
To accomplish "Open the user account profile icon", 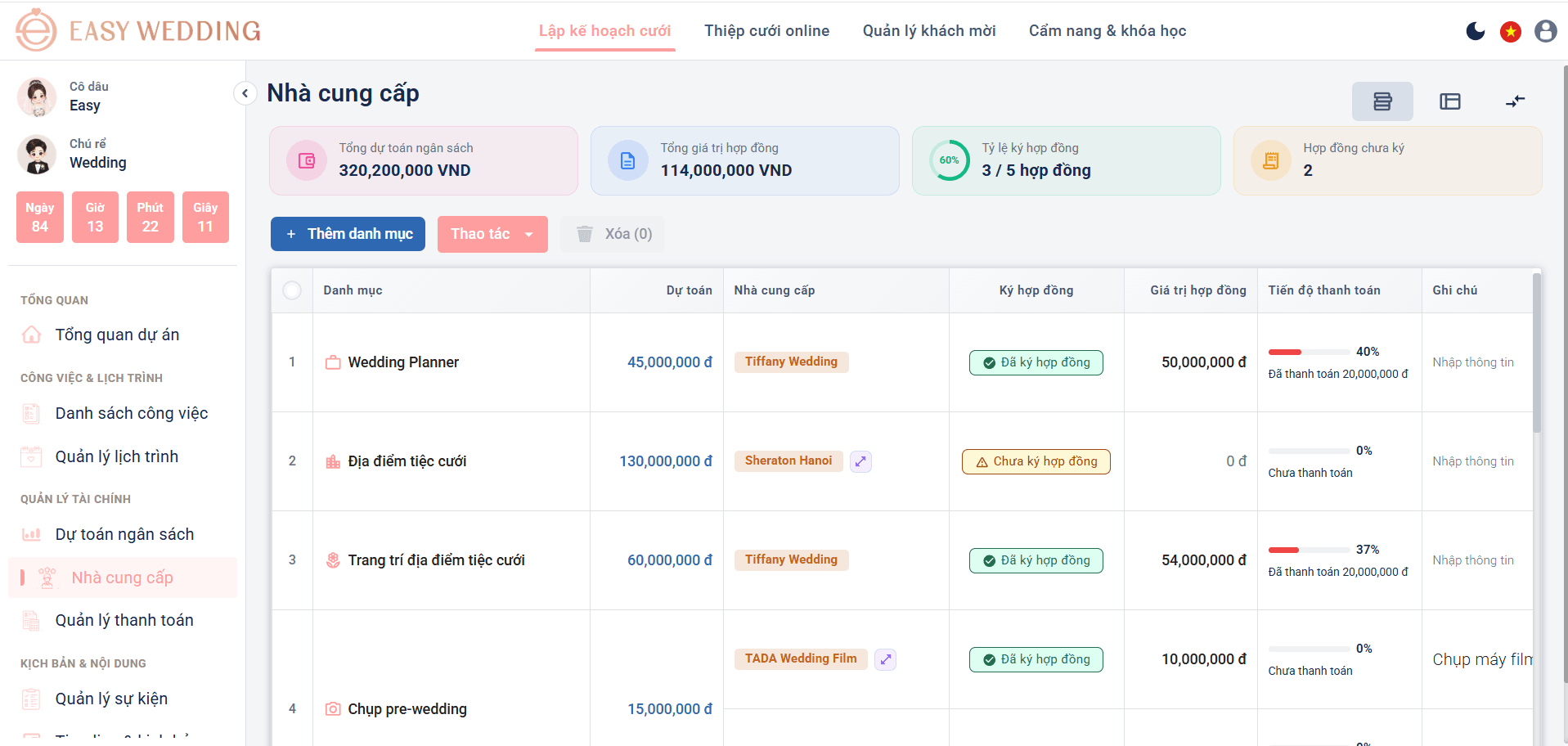I will [1545, 31].
